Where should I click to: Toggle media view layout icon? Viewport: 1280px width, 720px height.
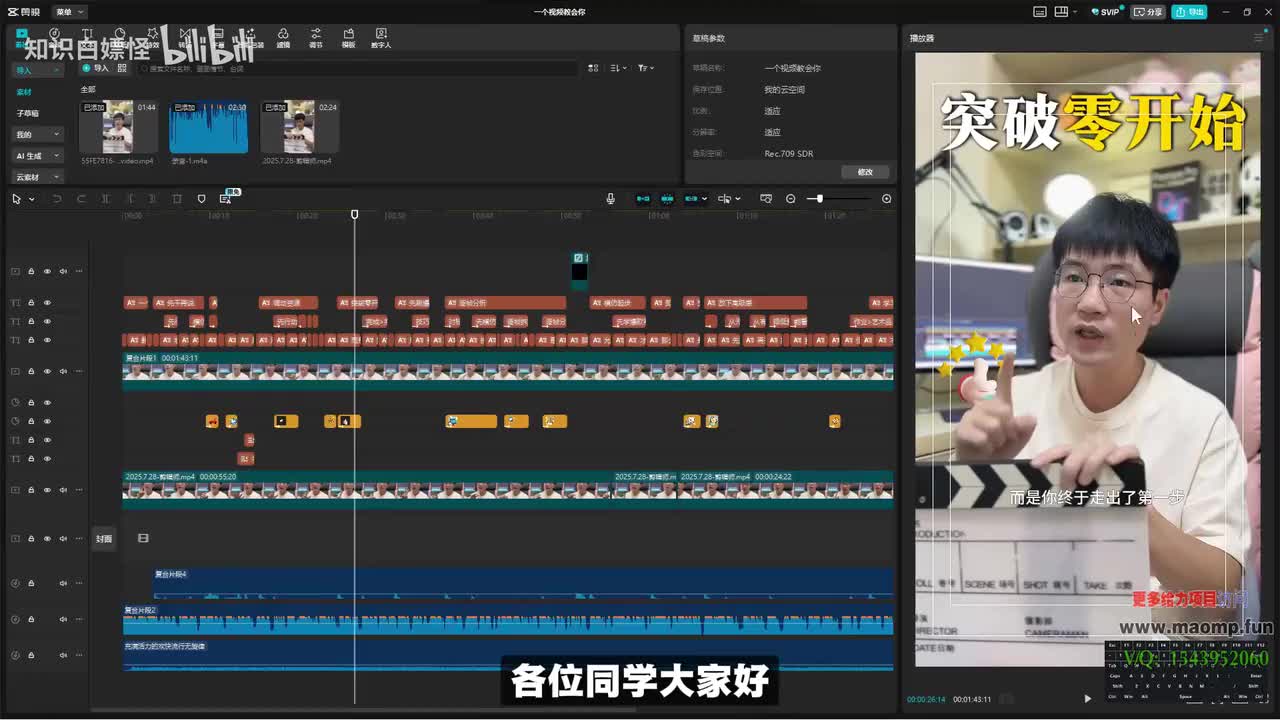click(x=593, y=68)
